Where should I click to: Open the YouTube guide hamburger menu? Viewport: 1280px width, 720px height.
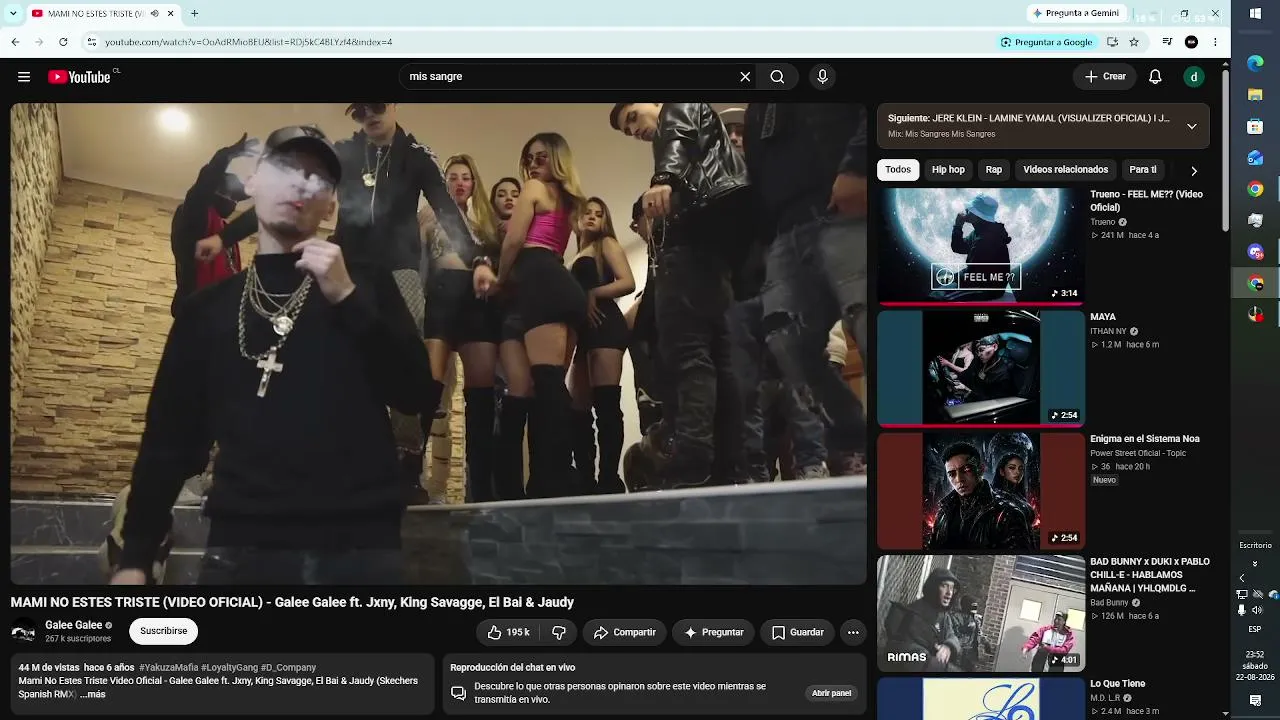pos(24,77)
